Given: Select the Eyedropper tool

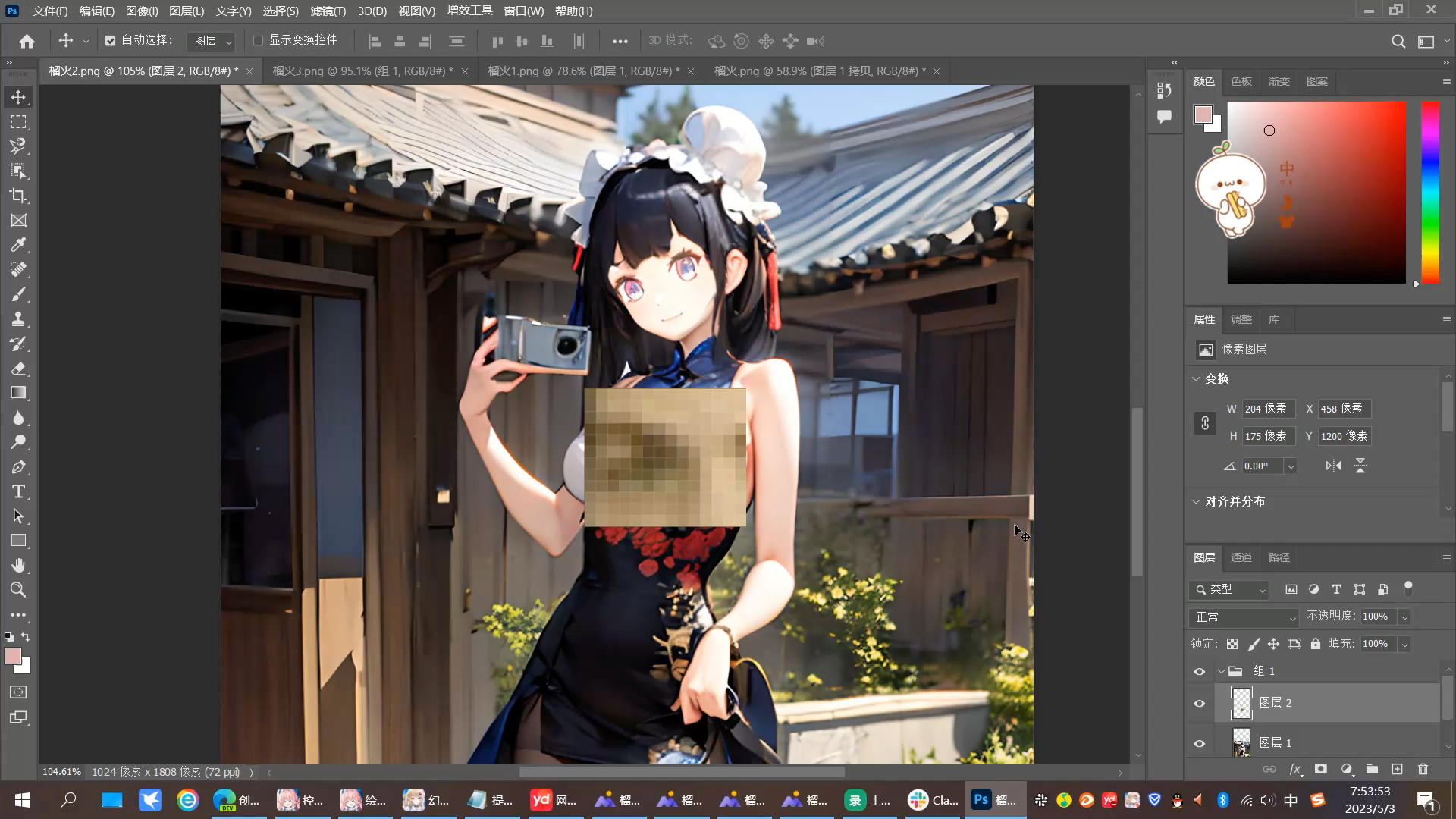Looking at the screenshot, I should click(18, 245).
